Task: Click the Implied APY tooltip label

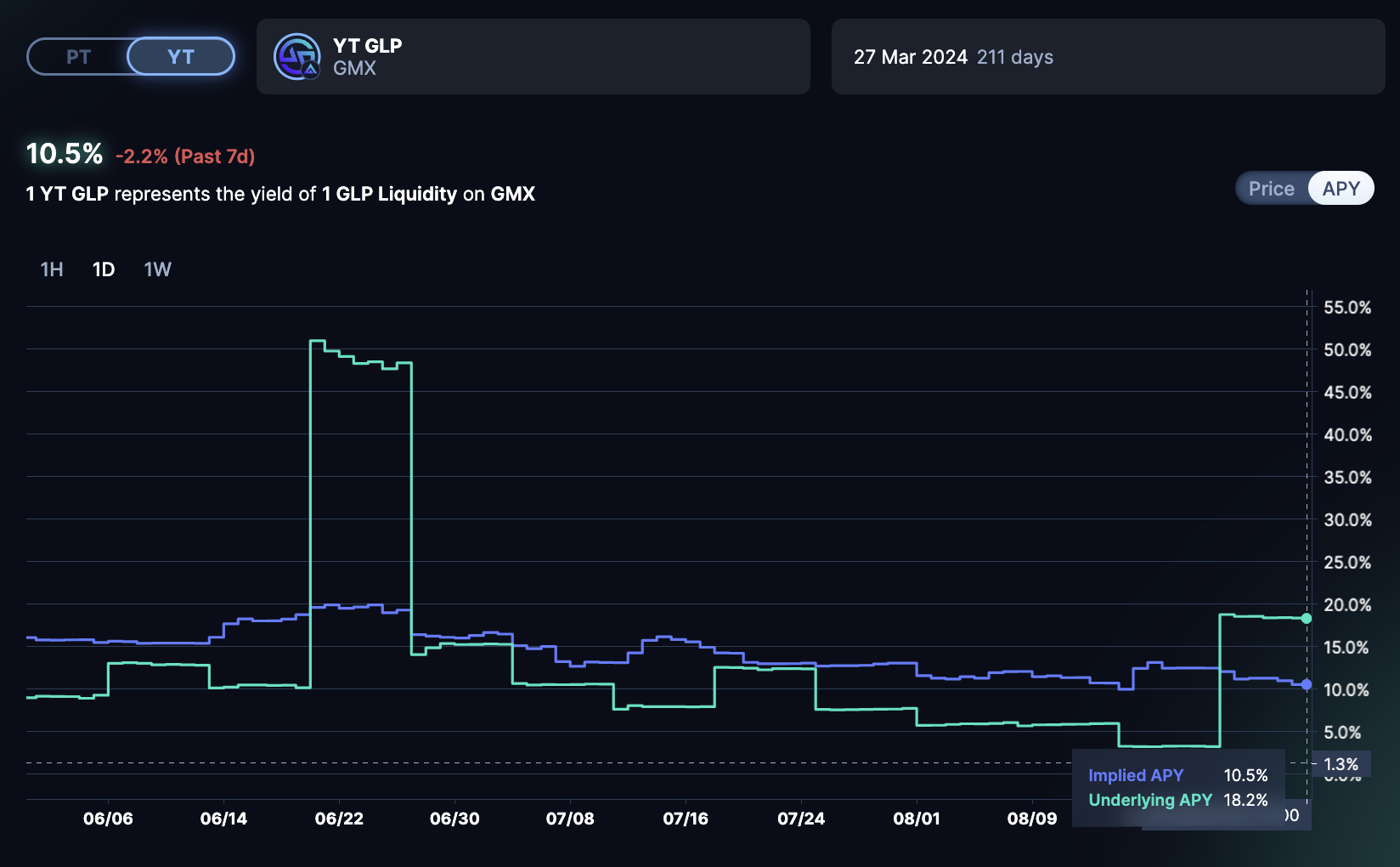Action: coord(1136,775)
